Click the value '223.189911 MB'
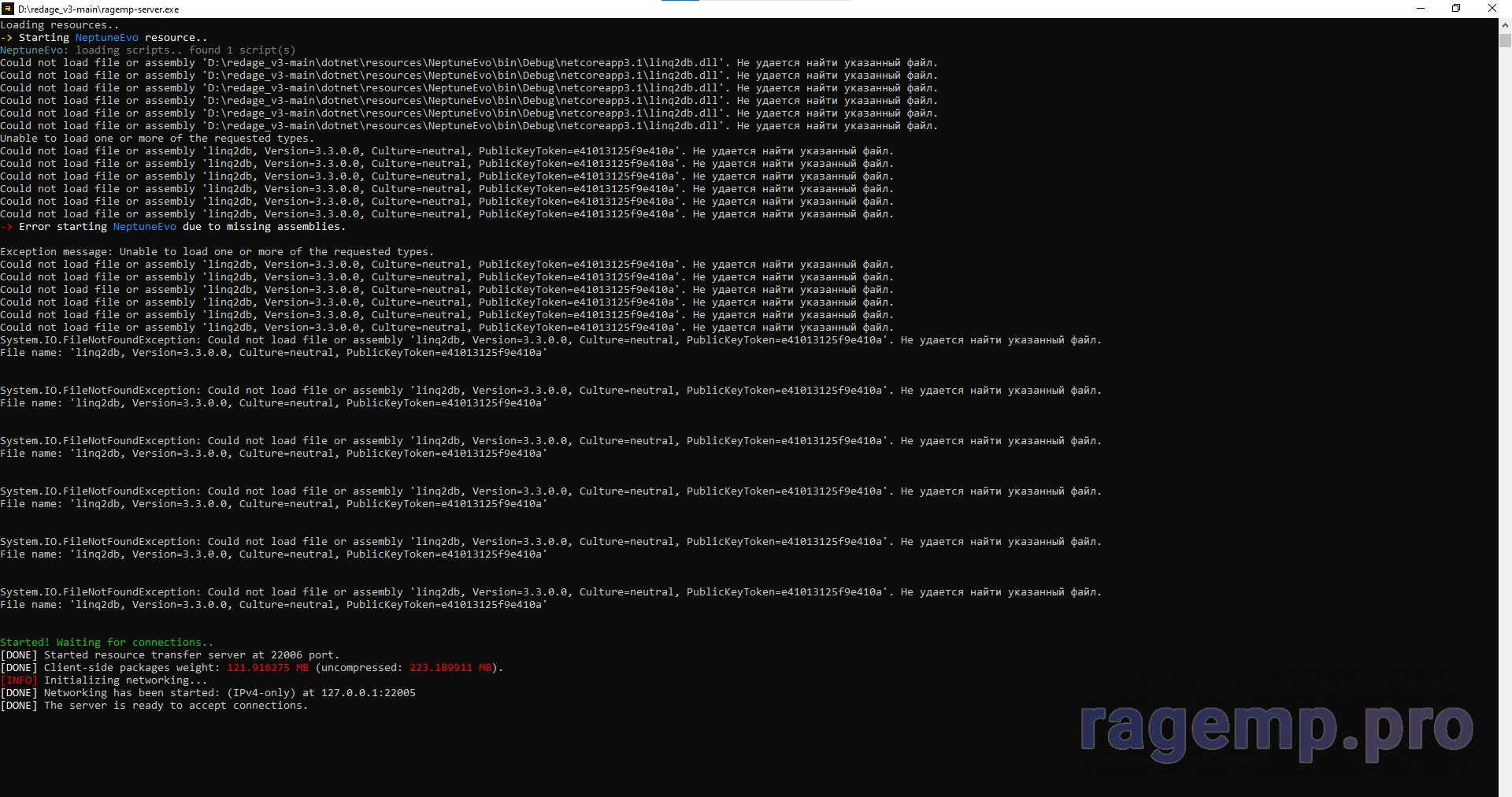This screenshot has width=1512, height=797. tap(450, 668)
